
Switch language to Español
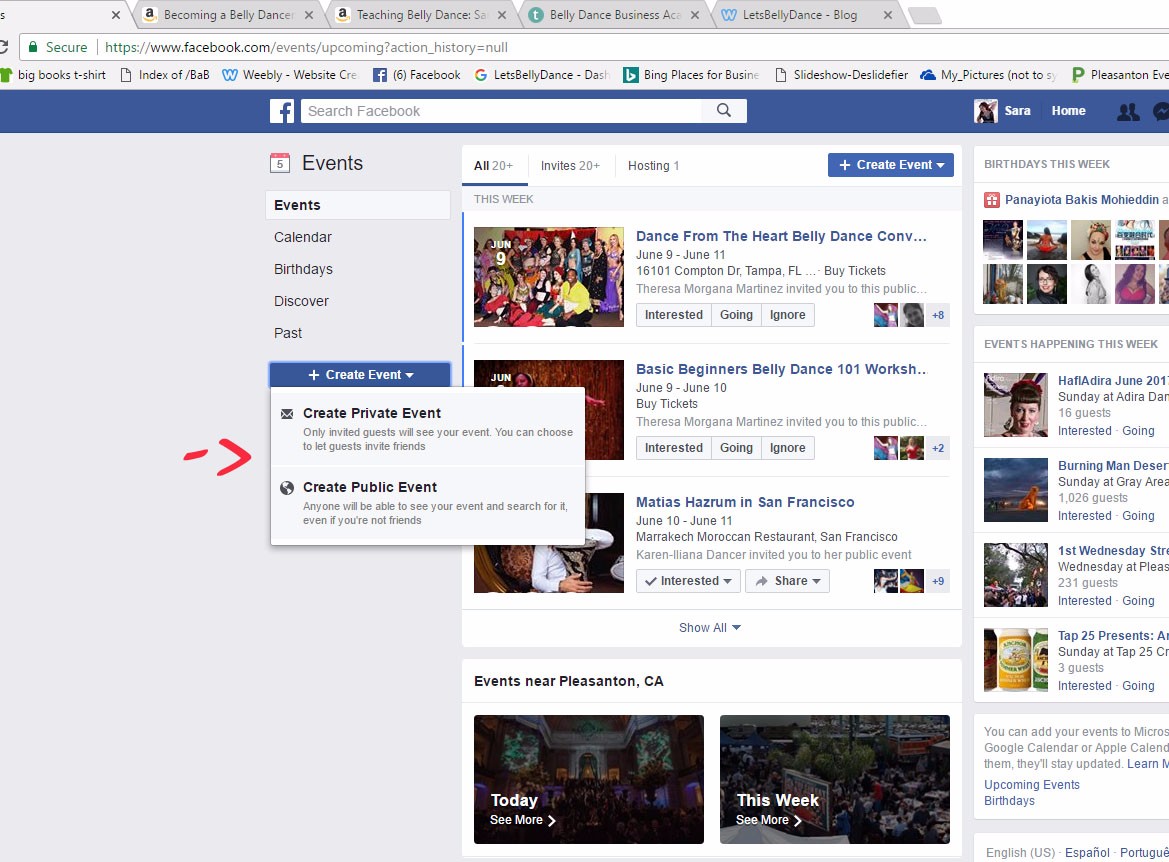click(x=1087, y=852)
